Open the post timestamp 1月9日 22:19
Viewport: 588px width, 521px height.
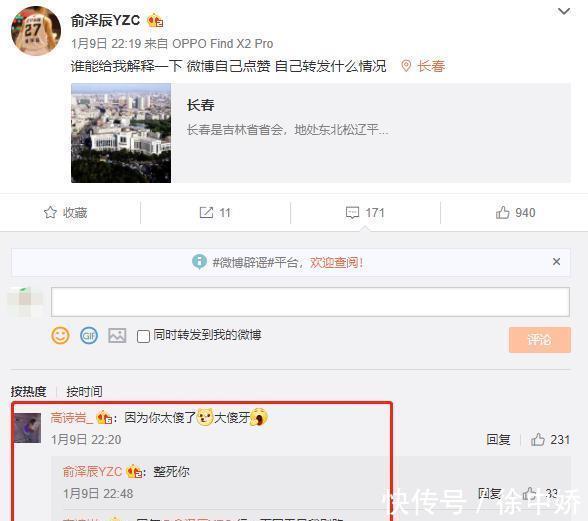[x=106, y=44]
